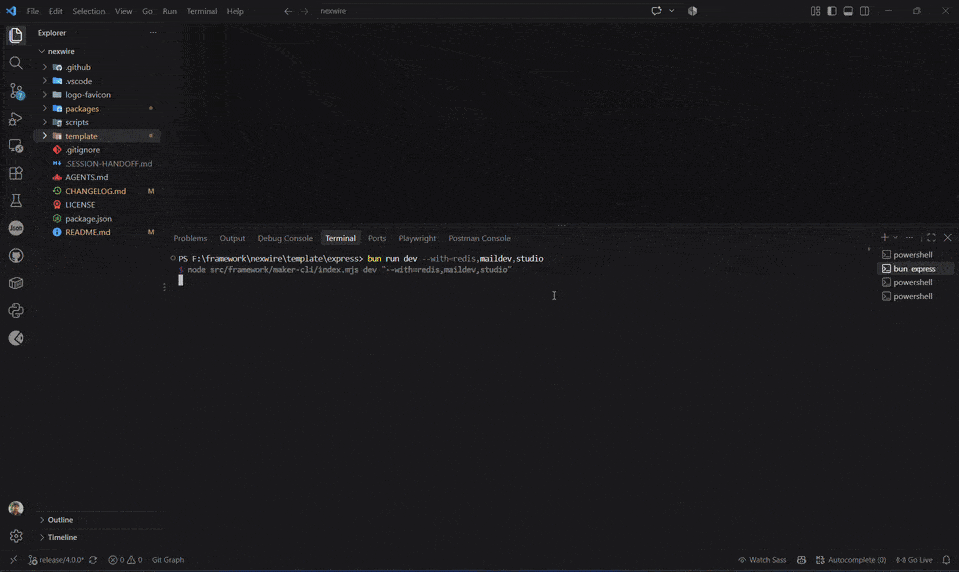
Task: Open Autocomplete (0) status item
Action: tap(851, 560)
